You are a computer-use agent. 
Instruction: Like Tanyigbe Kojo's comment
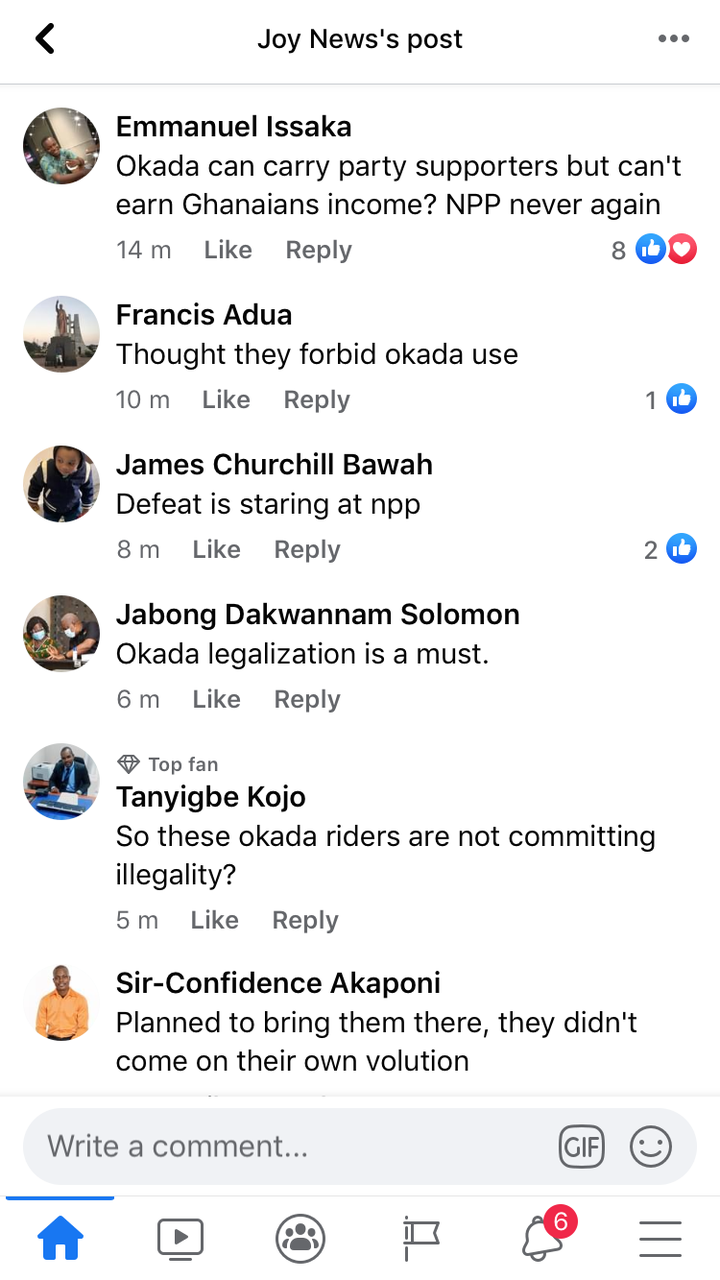(215, 920)
